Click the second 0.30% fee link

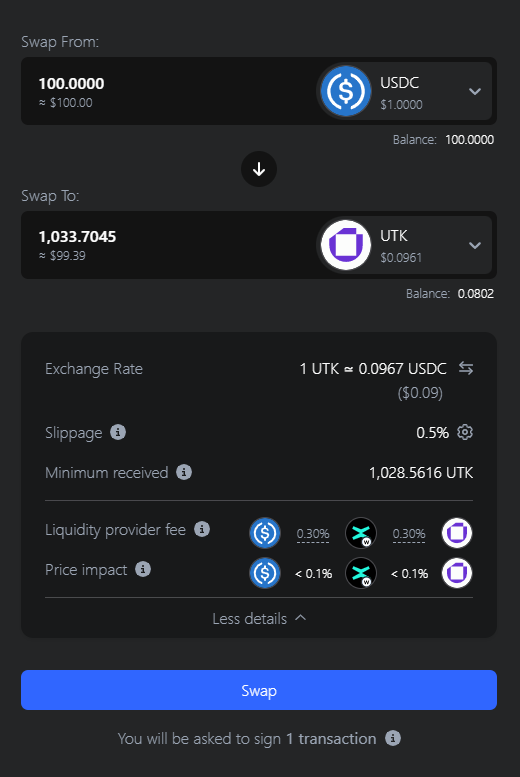click(409, 534)
